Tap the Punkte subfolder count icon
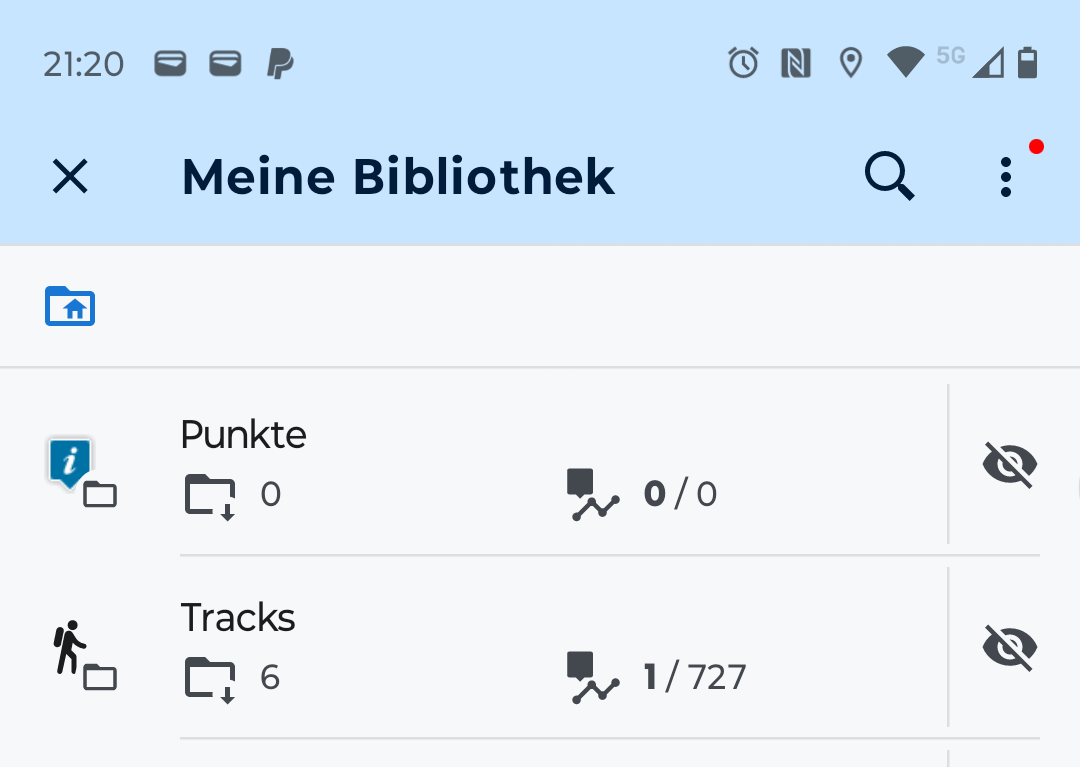This screenshot has height=767, width=1080. point(210,496)
